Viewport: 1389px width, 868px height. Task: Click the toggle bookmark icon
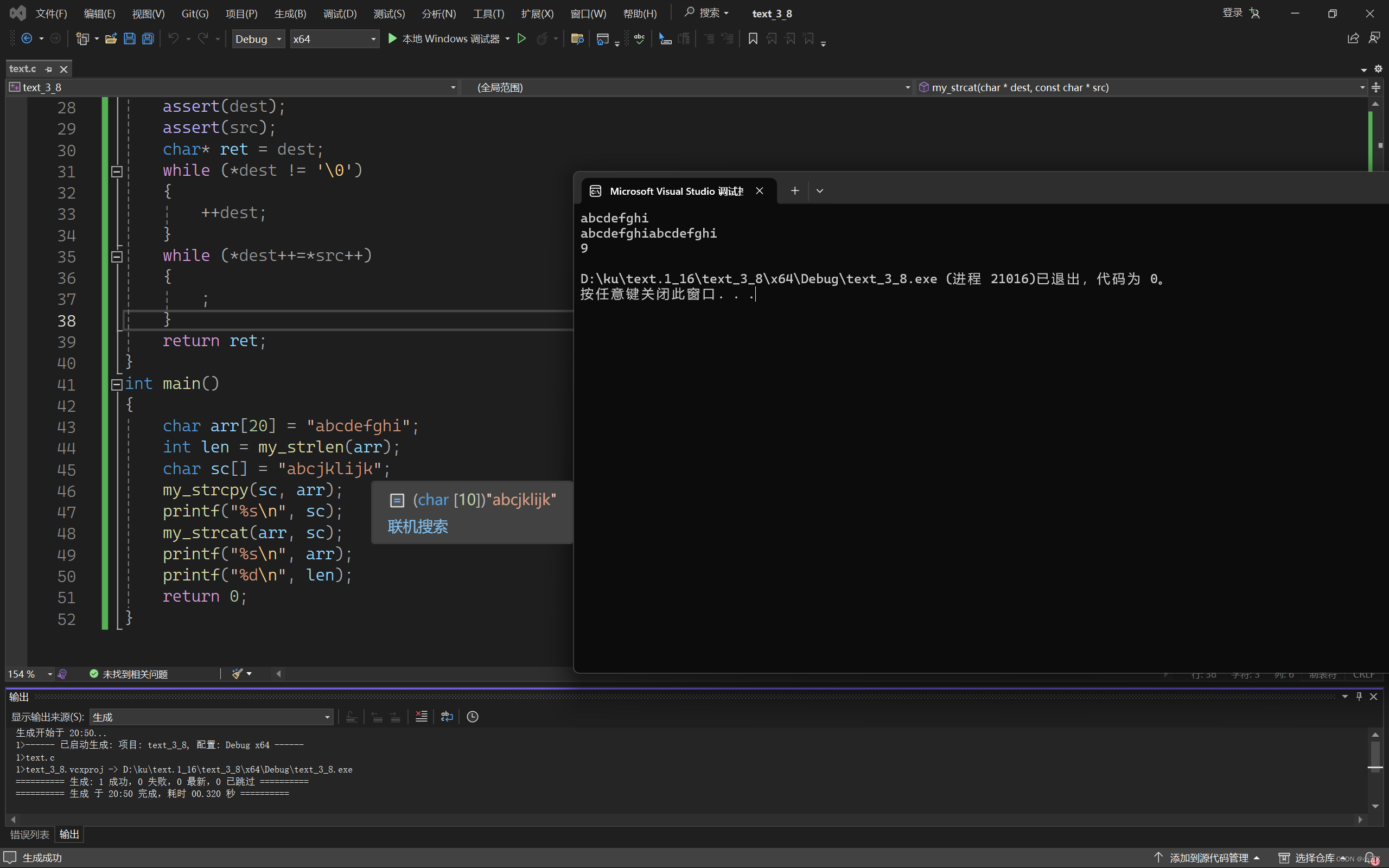[753, 39]
